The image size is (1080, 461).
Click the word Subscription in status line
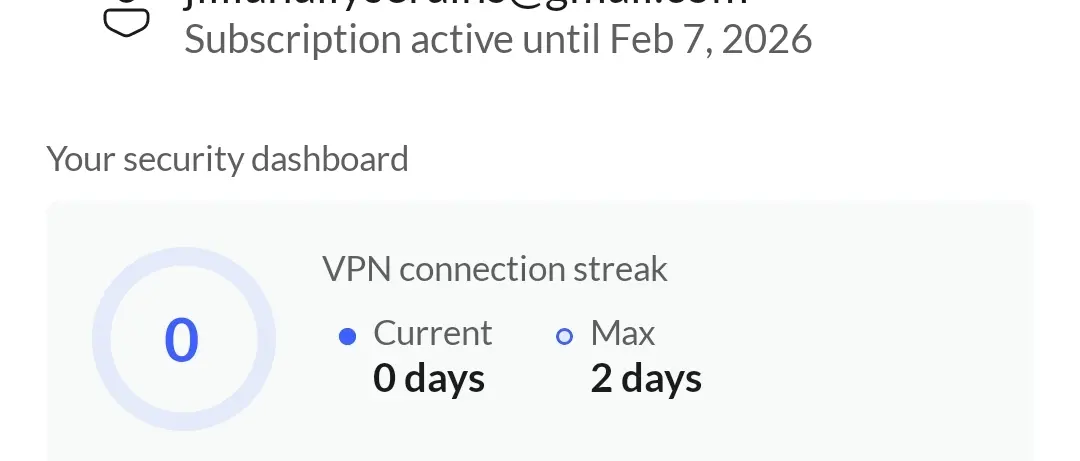(x=293, y=39)
